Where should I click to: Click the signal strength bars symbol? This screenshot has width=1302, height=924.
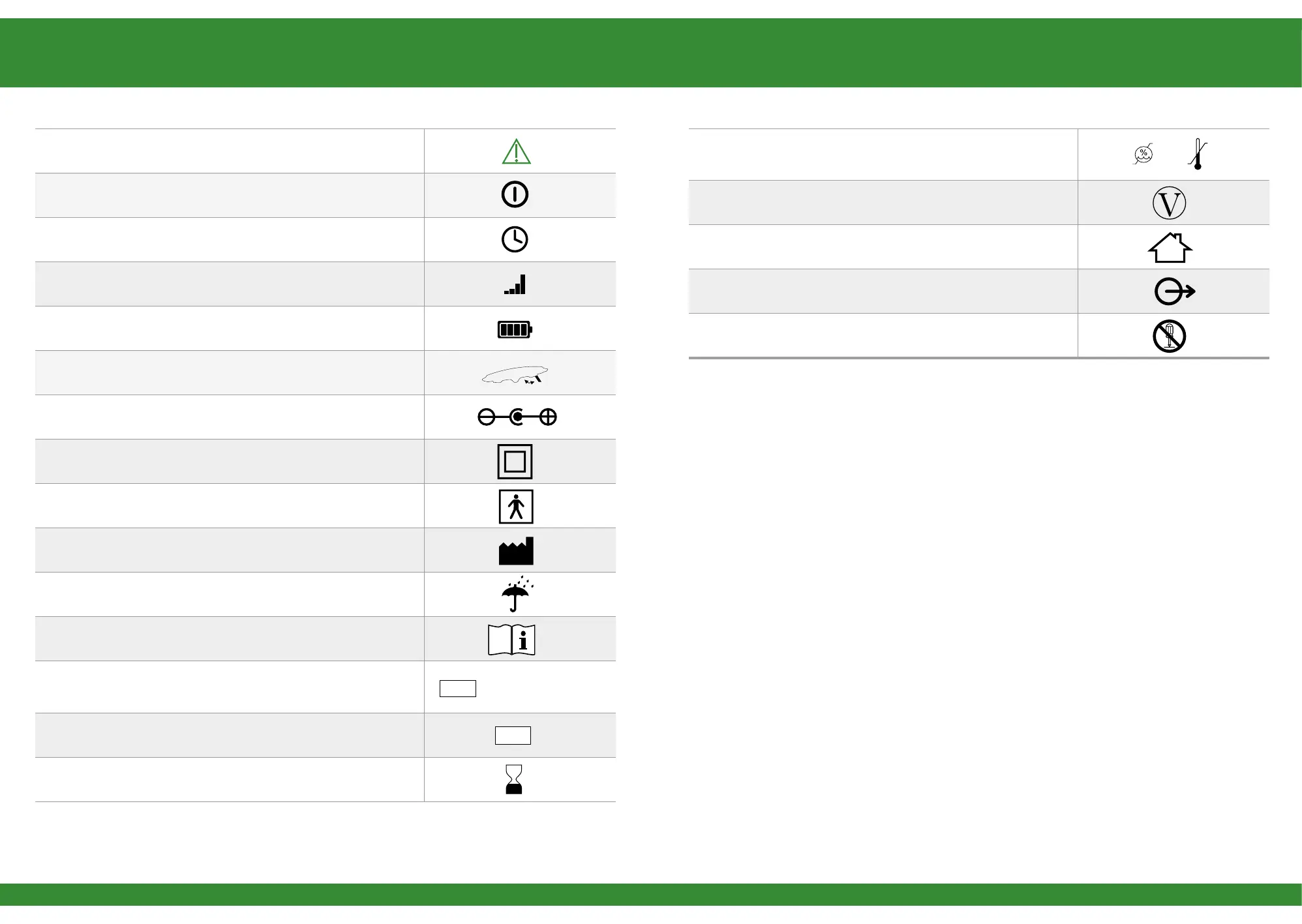(x=515, y=285)
